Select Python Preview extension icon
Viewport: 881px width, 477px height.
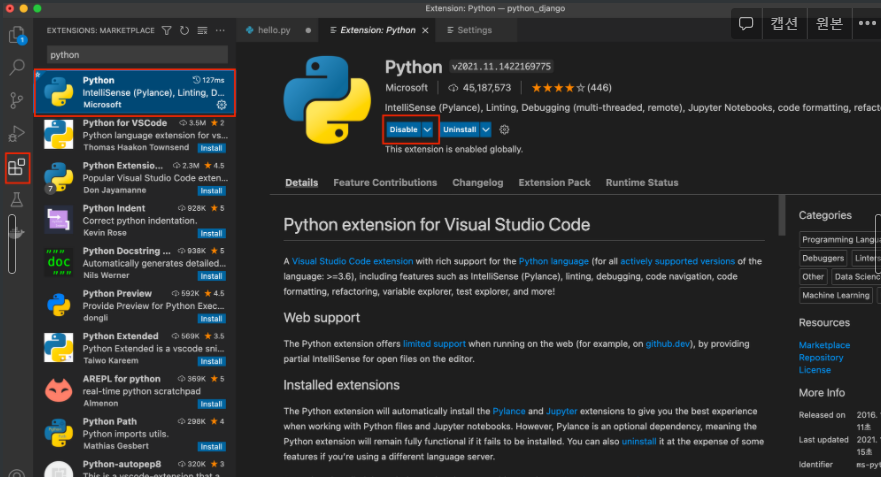pos(58,305)
